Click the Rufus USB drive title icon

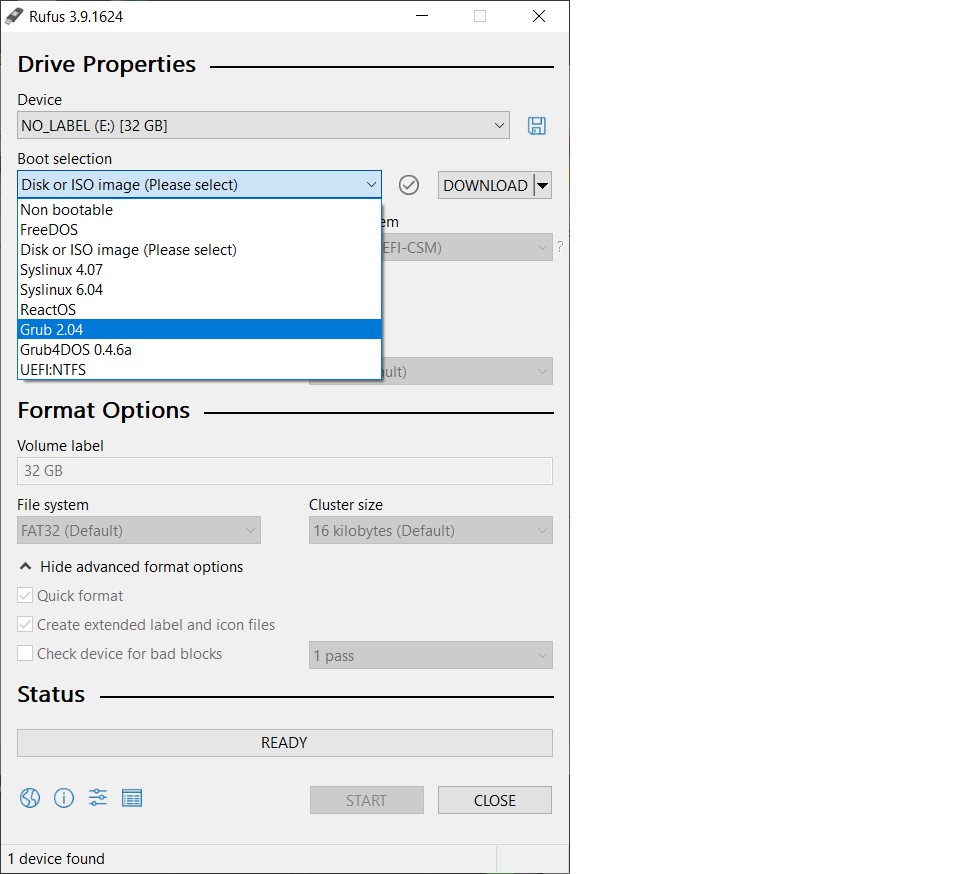pos(13,17)
